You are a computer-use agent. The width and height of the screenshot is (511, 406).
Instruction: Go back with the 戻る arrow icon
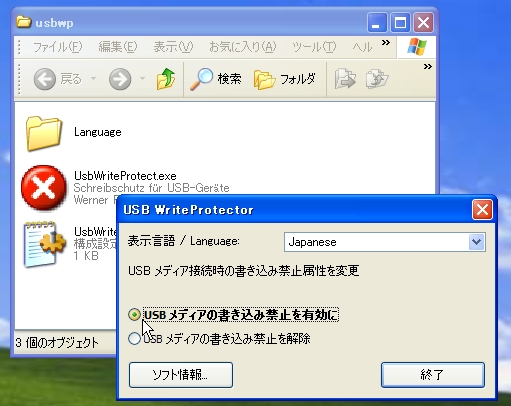[44, 79]
